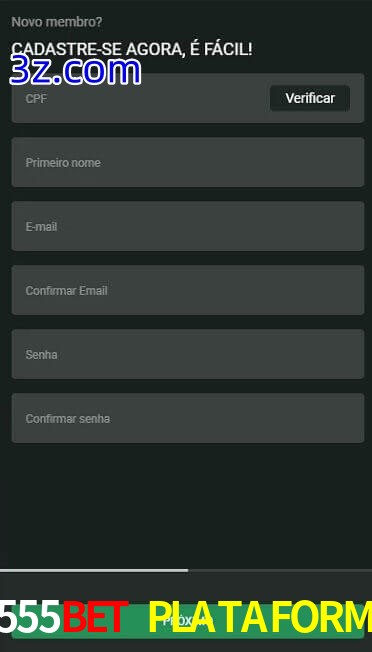Viewport: 372px width, 652px height.
Task: Select the Senha password field
Action: [188, 354]
